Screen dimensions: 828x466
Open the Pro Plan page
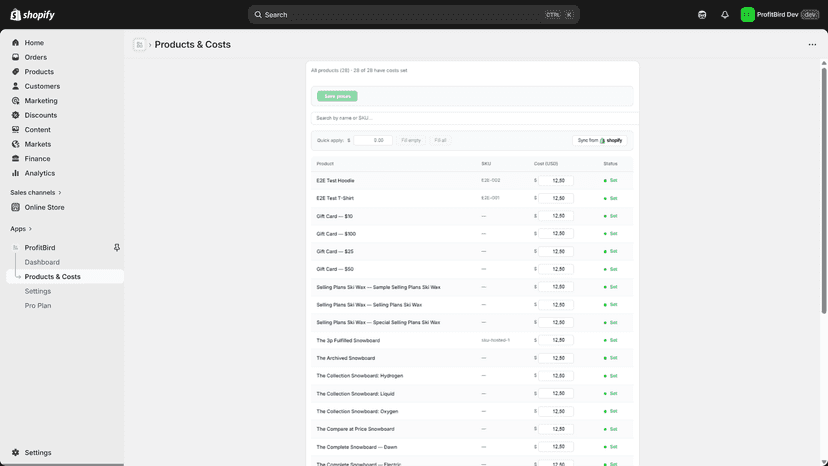click(x=37, y=305)
